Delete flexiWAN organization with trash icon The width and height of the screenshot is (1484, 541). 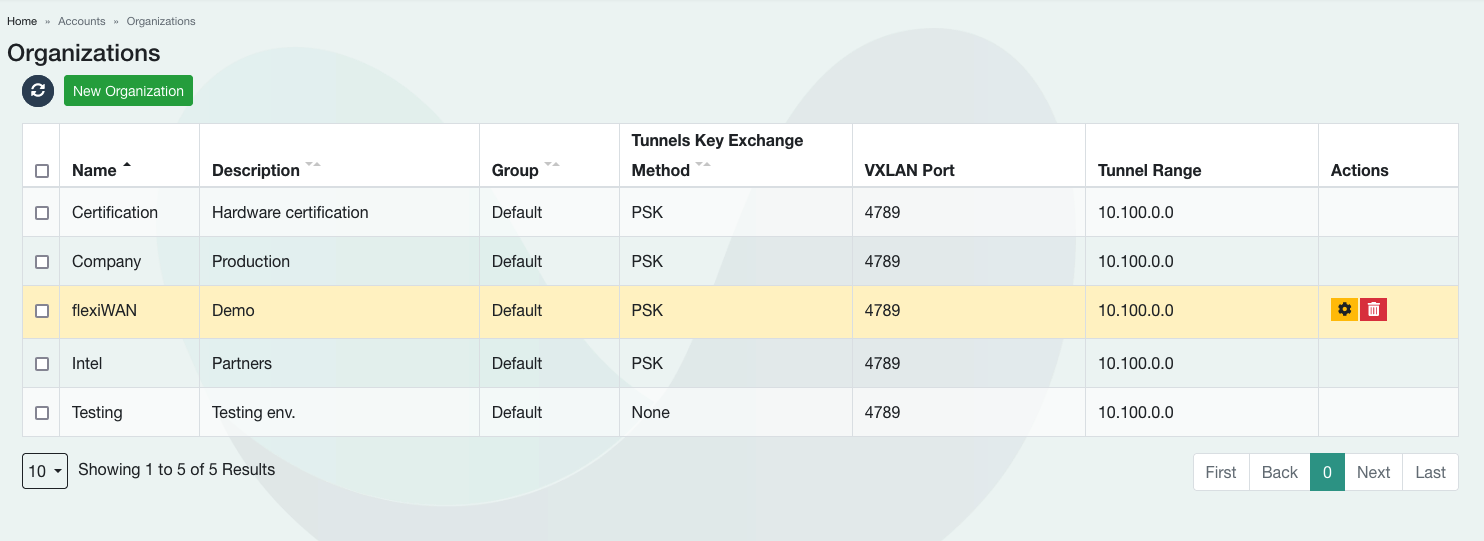click(x=1373, y=310)
